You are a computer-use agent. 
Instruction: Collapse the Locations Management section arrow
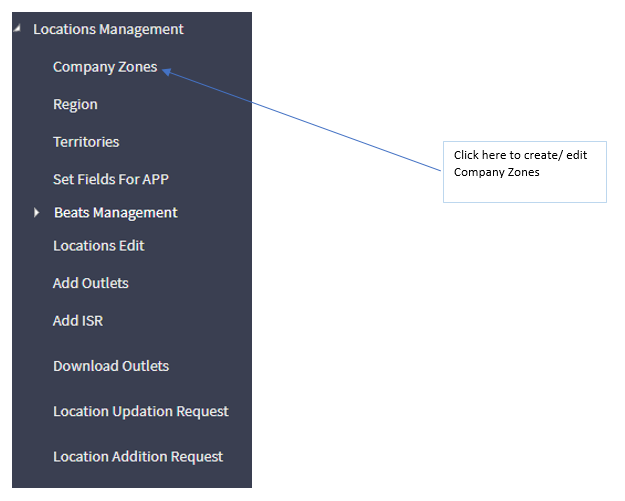click(17, 28)
